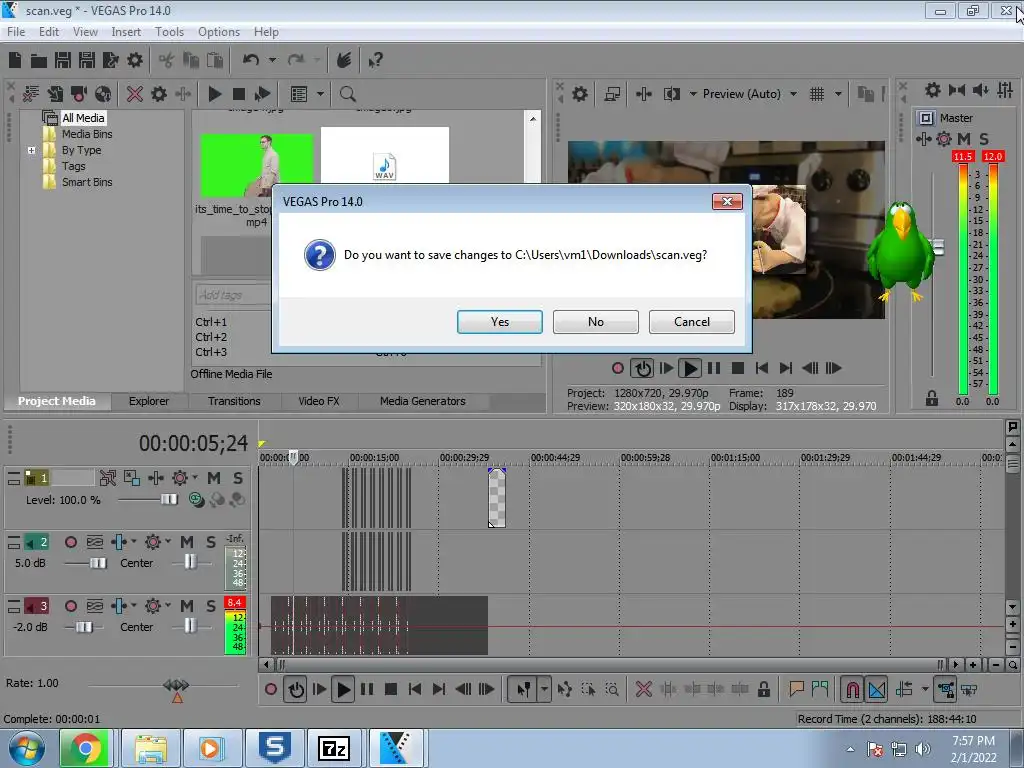Click the Delete red X in timeline toolbar
Image resolution: width=1024 pixels, height=768 pixels.
[644, 690]
